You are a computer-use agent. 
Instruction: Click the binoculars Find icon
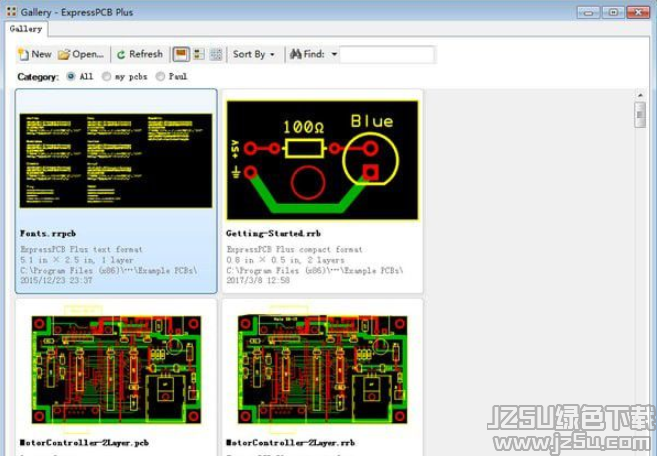[295, 54]
